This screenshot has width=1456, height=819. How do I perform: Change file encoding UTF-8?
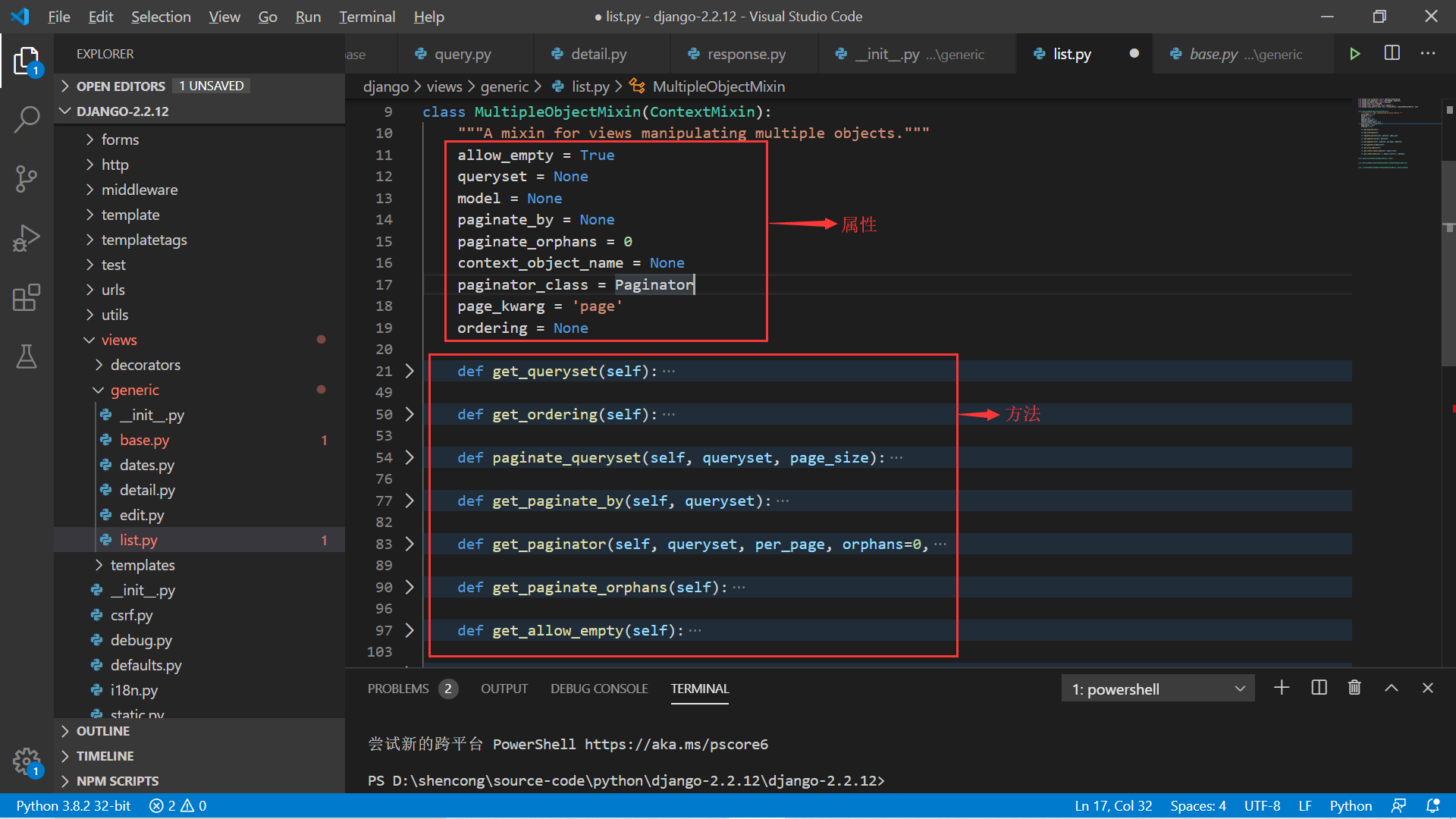(1262, 805)
